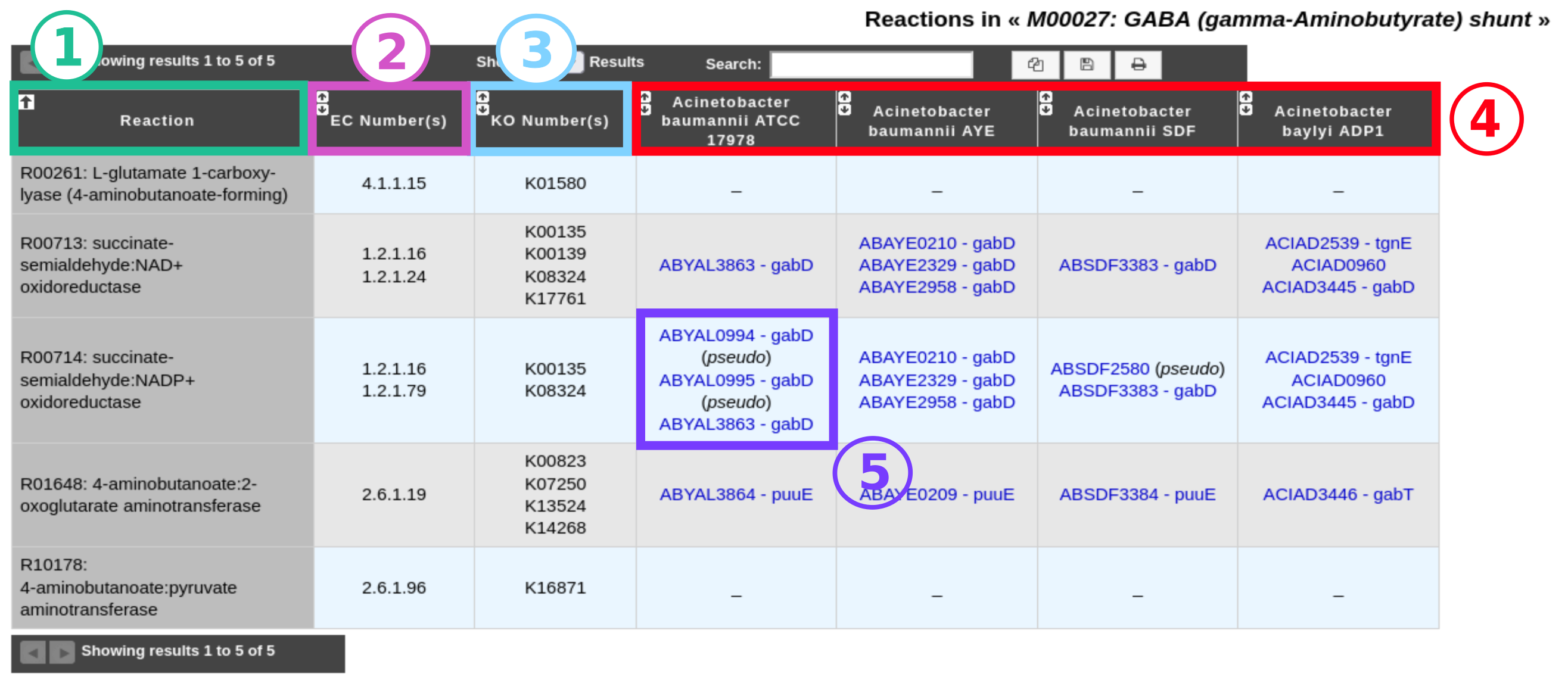Open ABSDF3384 - puuE gene link

[x=1137, y=494]
